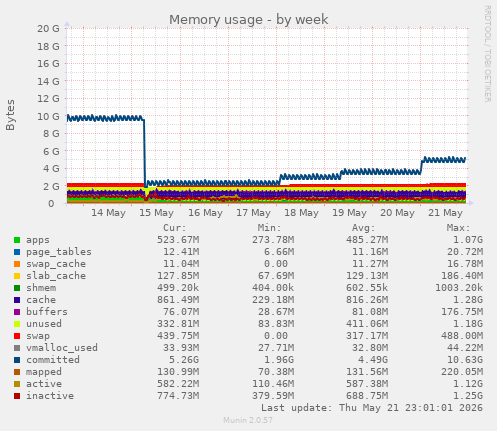Viewport: 497px width, 431px height.
Task: Click the Munin 2.0.57 version text
Action: coord(248,420)
